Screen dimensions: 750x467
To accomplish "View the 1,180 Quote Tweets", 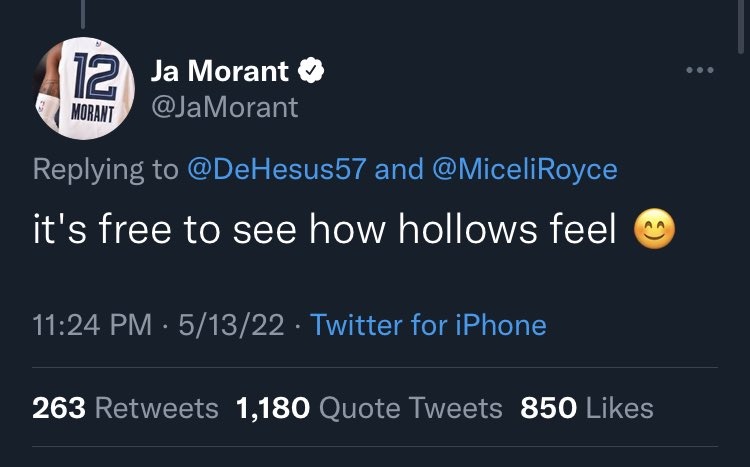I will [x=369, y=408].
